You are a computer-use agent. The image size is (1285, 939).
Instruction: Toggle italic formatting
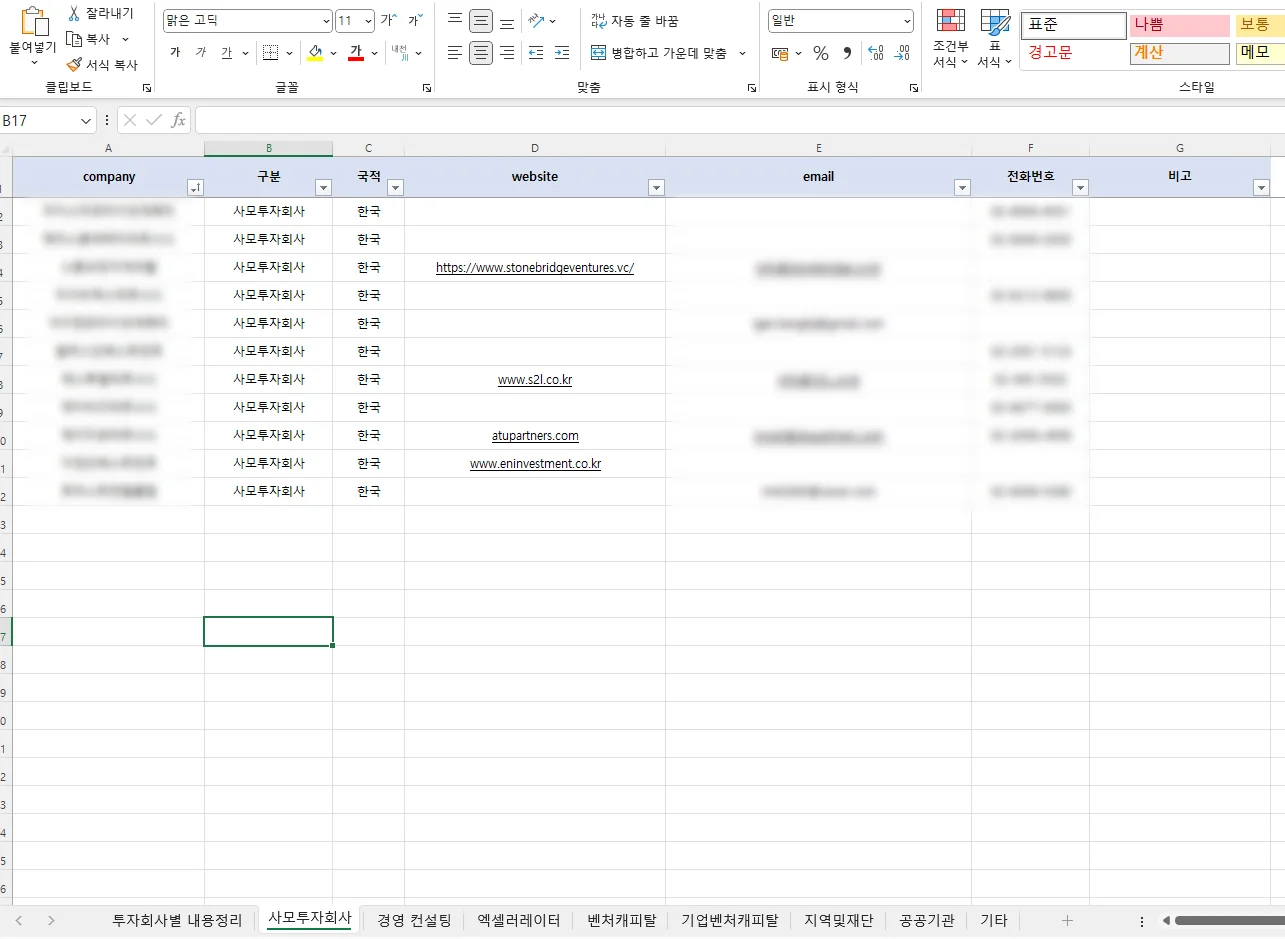coord(201,53)
